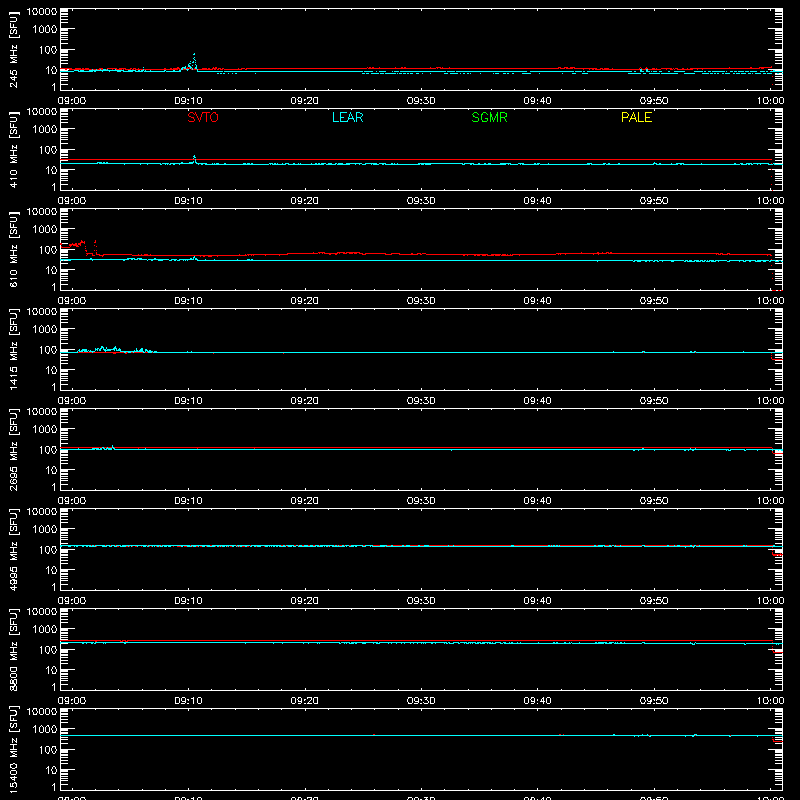
Task: Click the 10 tick label of 8800 MHz panel
Action: (51, 670)
